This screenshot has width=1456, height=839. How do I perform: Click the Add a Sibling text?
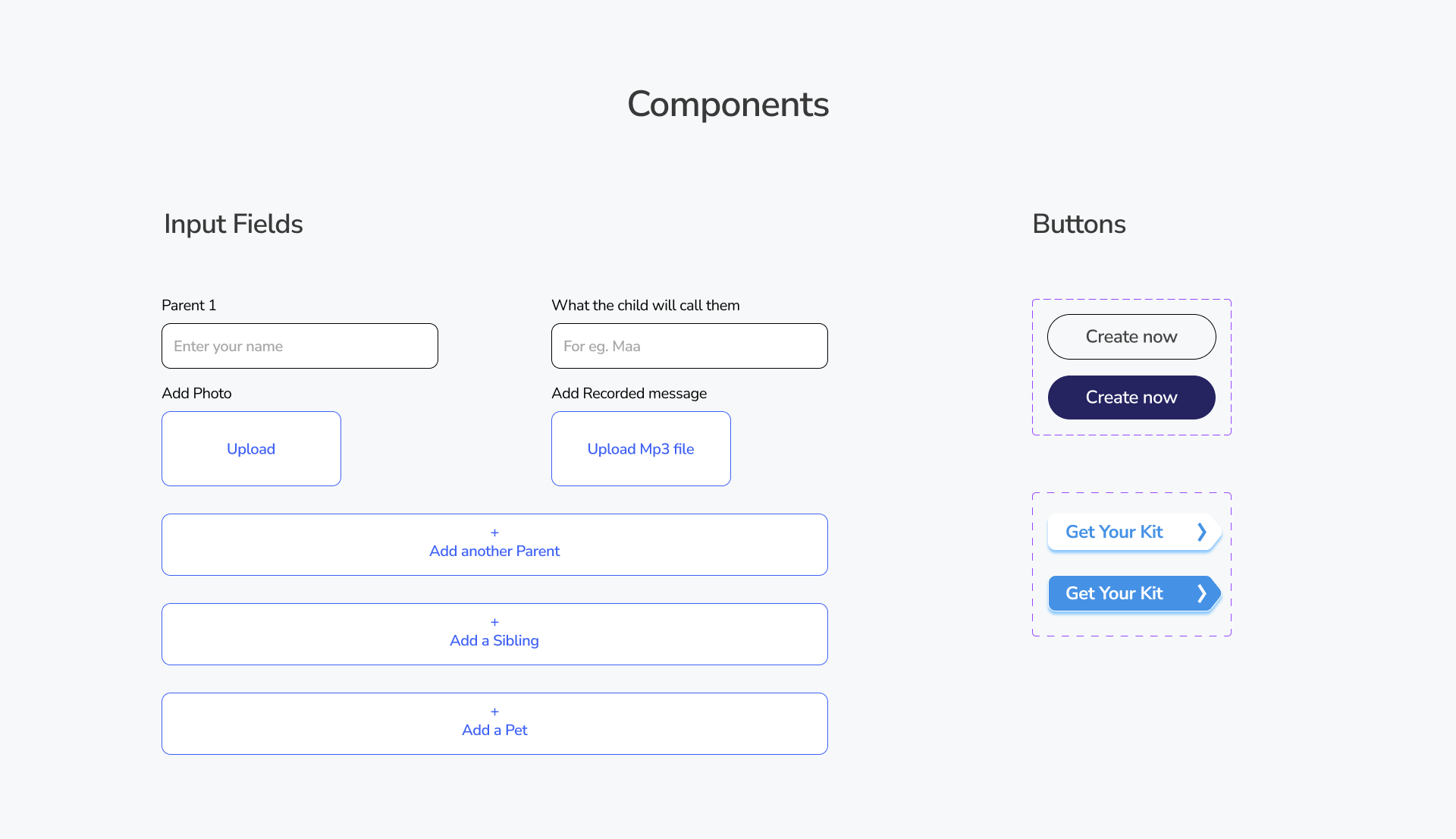(x=494, y=641)
